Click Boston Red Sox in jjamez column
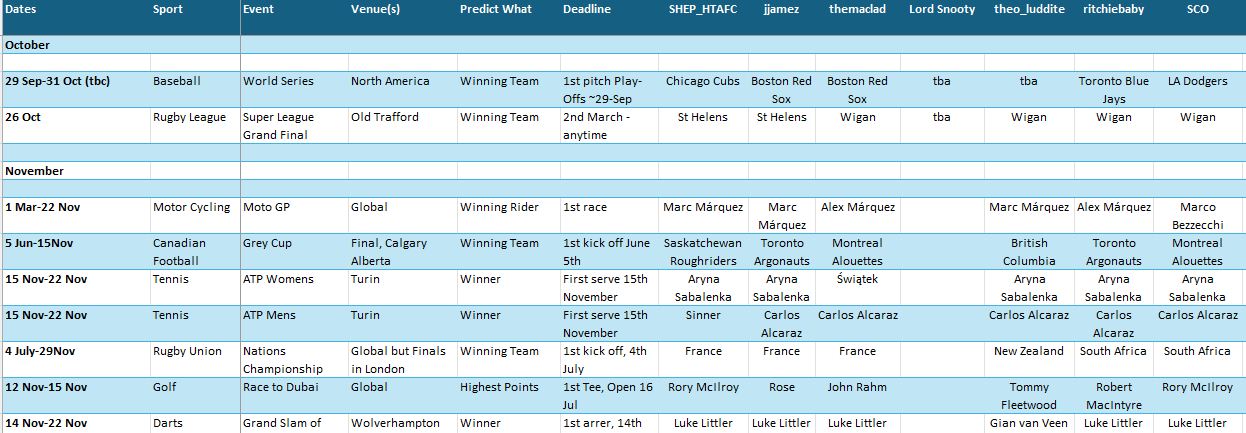 point(782,89)
